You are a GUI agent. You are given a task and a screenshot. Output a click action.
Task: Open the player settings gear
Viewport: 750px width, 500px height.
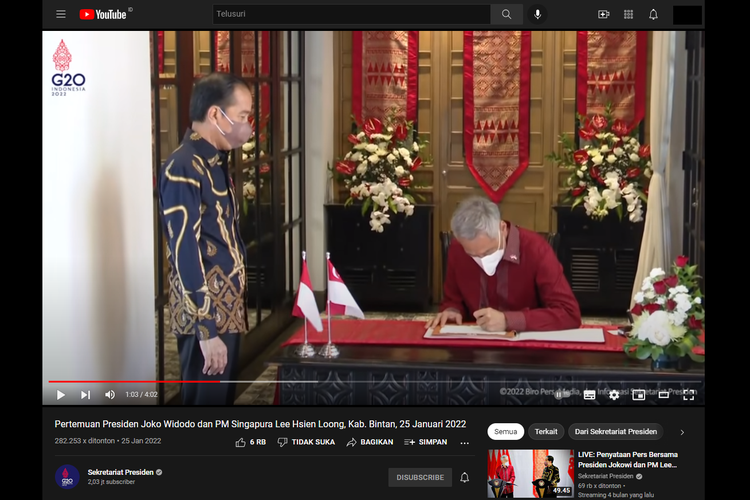point(614,395)
